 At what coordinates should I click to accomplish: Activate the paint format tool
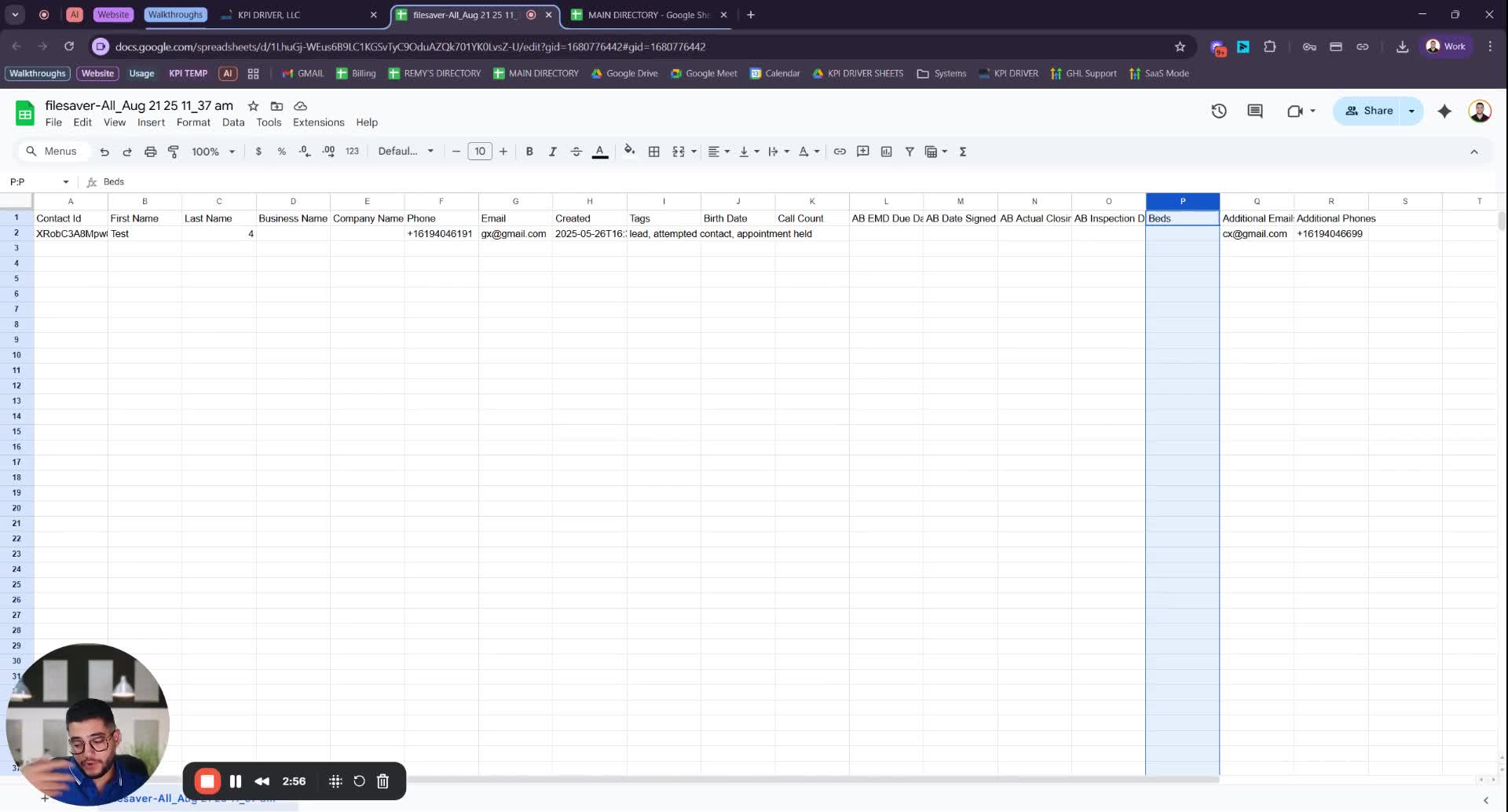click(174, 152)
